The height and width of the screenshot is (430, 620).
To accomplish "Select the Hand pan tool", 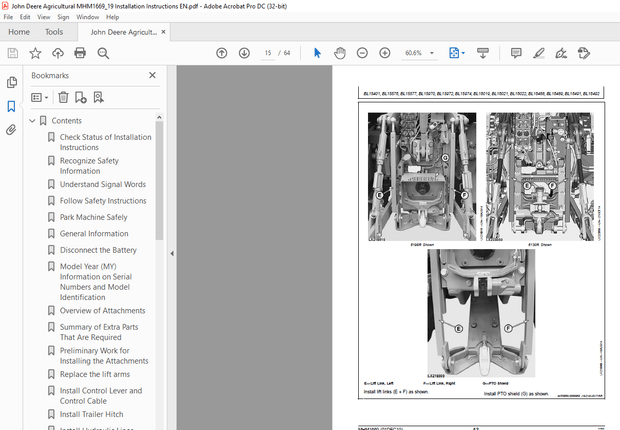I will coord(340,53).
